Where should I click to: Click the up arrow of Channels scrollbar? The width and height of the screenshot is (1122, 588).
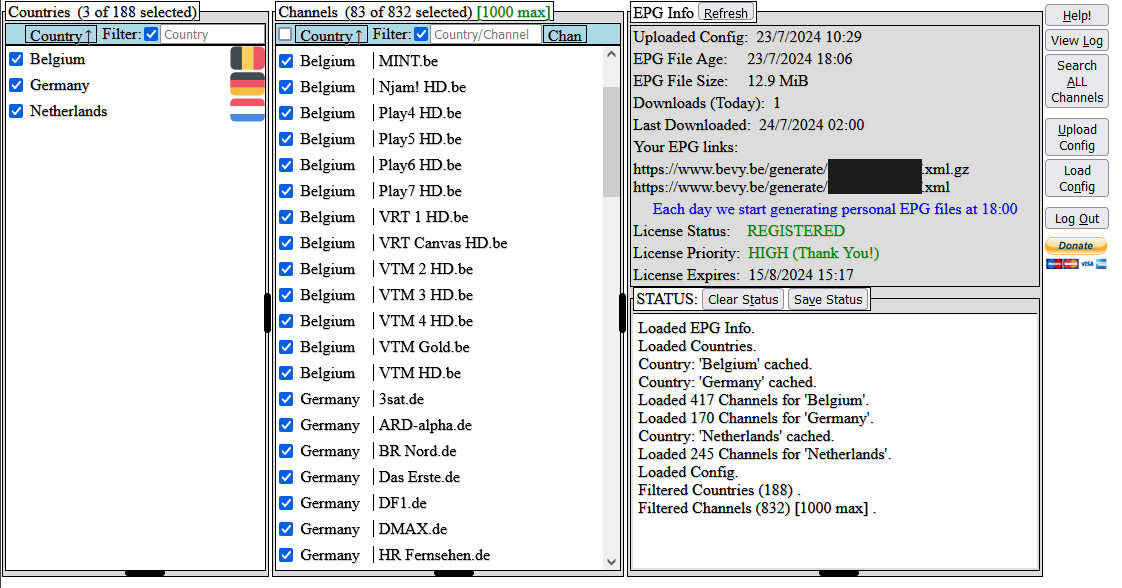[x=611, y=54]
